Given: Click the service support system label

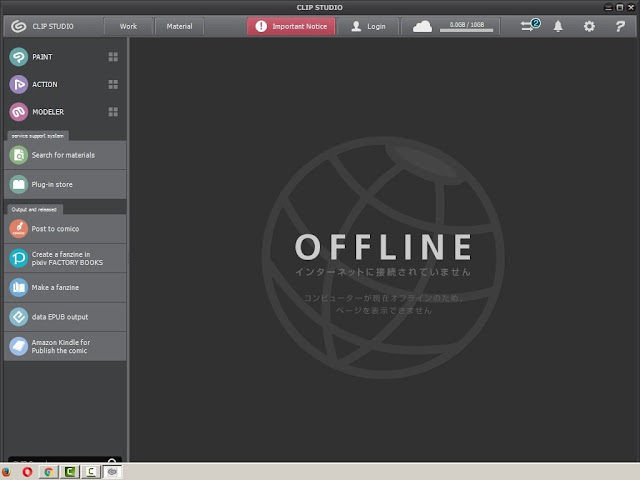Looking at the screenshot, I should 38,136.
